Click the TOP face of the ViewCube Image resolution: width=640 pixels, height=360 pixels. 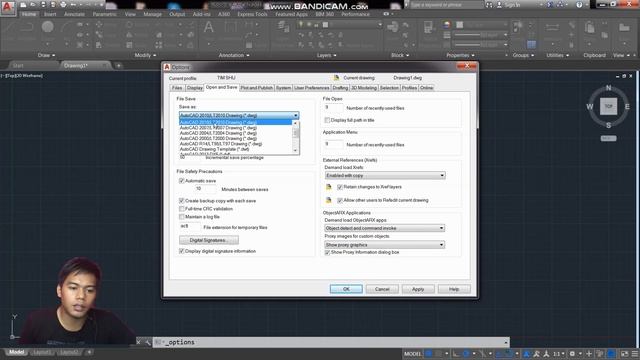point(608,107)
